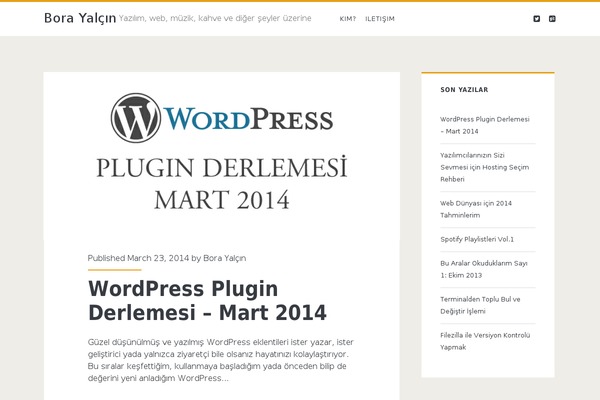Open Bu Aralar Okuduklarım Sayı 1: Ekim 2013
This screenshot has height=400, width=600.
point(484,269)
